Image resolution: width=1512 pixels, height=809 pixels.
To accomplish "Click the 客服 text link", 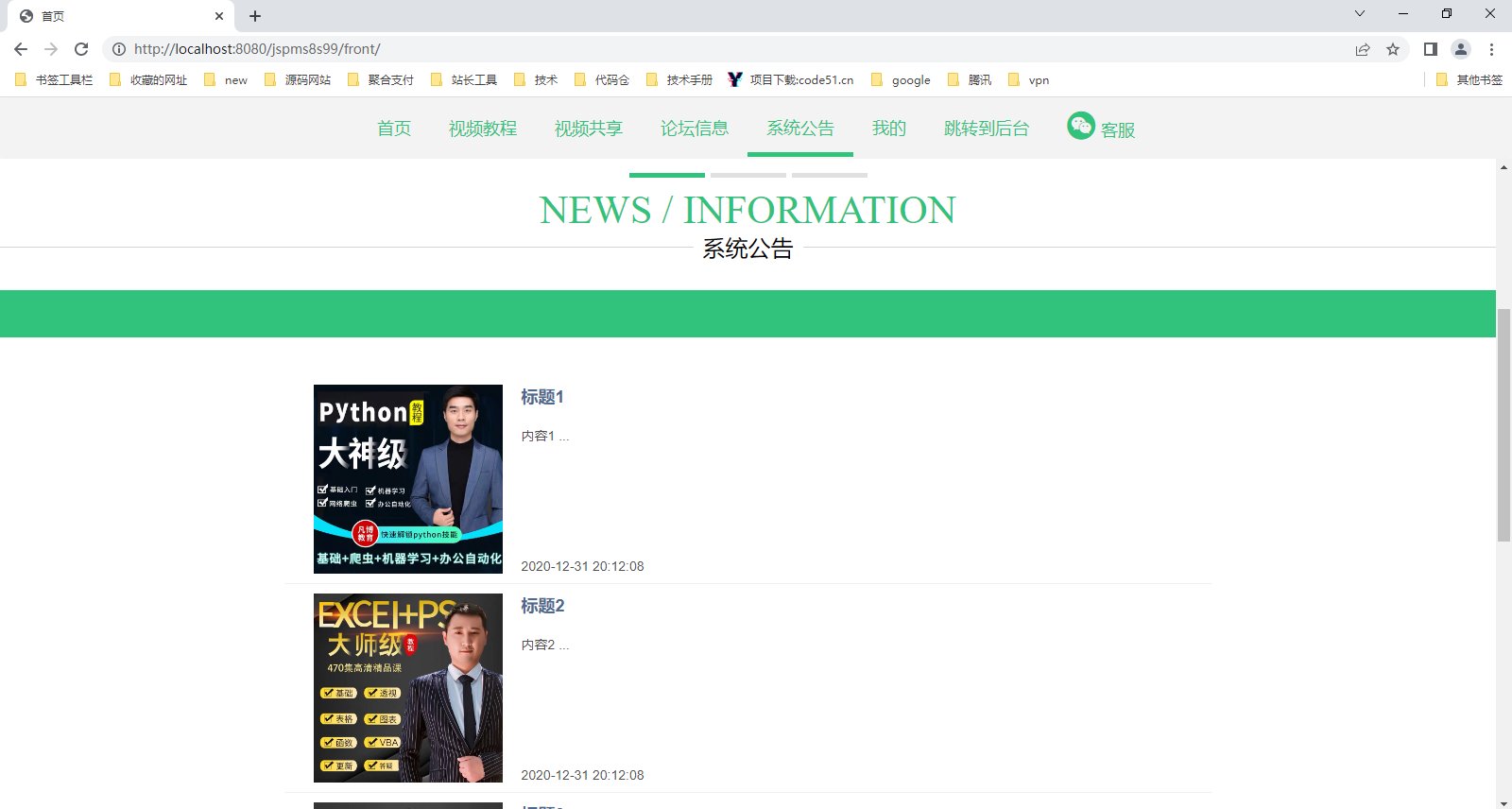I will pos(1118,130).
